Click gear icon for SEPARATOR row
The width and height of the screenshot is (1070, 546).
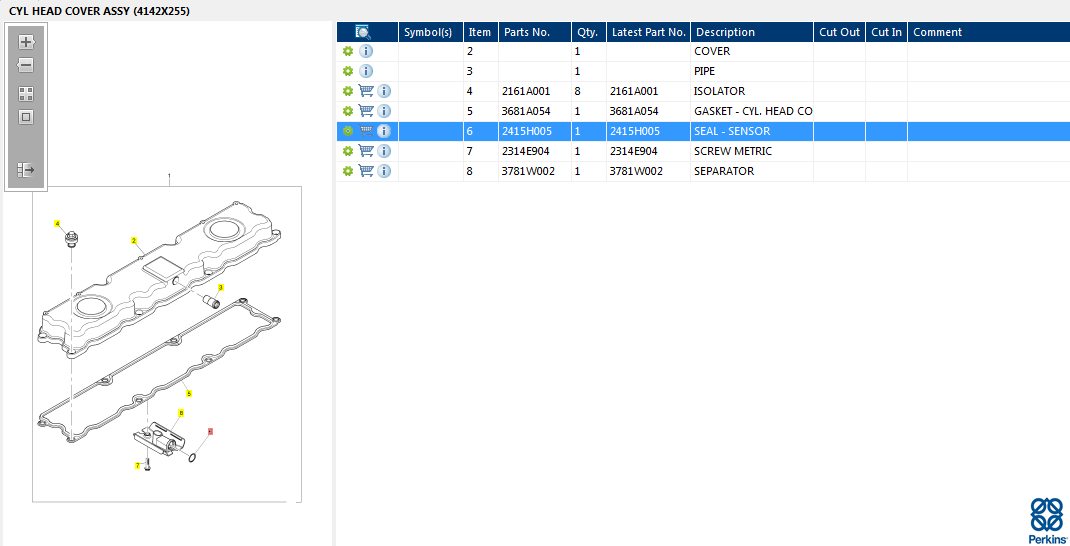[x=348, y=171]
